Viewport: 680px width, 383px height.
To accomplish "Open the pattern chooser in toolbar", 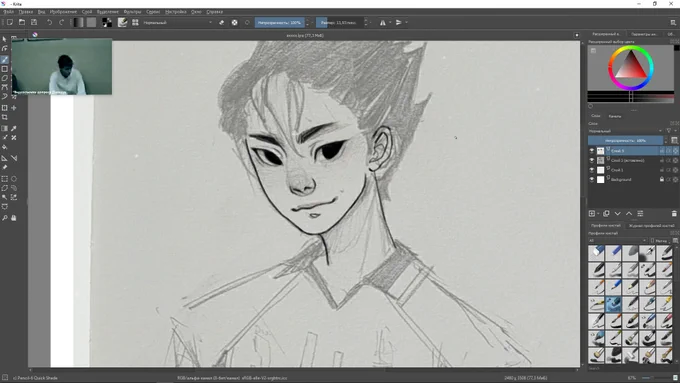I will pyautogui.click(x=91, y=23).
